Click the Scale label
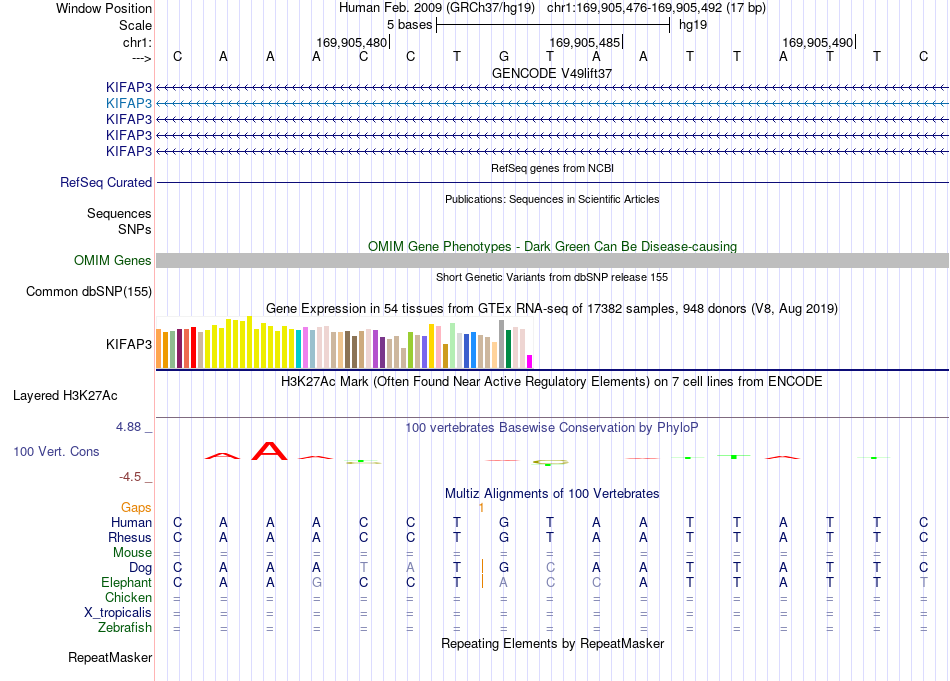 135,25
